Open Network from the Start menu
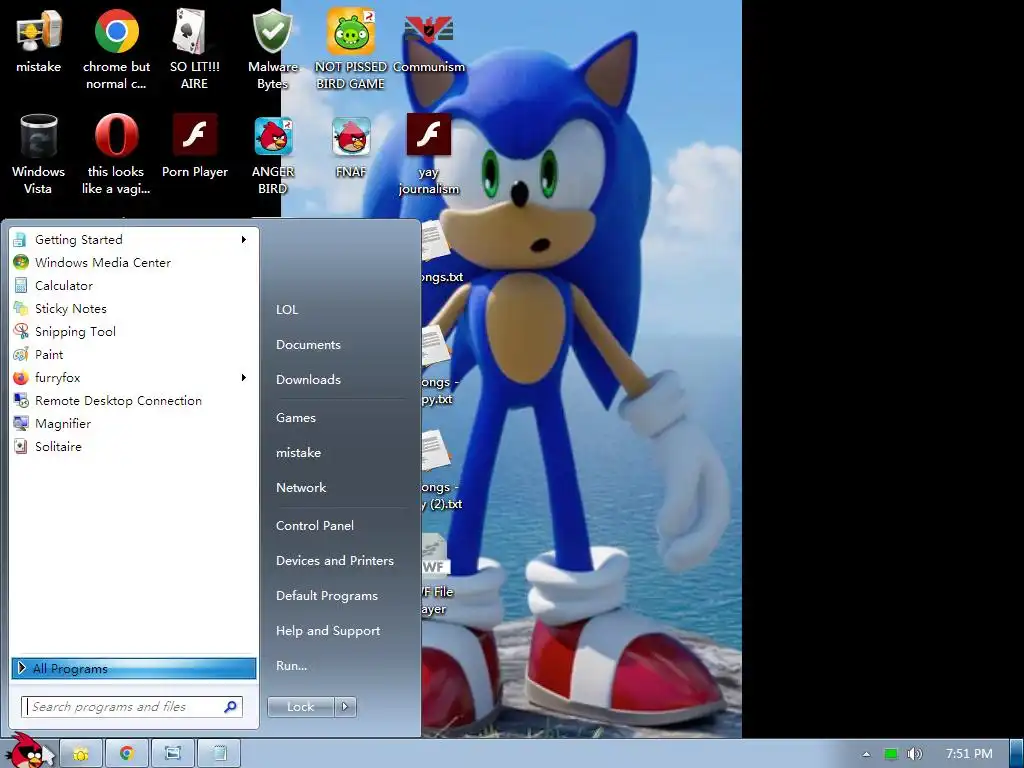The width and height of the screenshot is (1024, 768). [x=301, y=488]
